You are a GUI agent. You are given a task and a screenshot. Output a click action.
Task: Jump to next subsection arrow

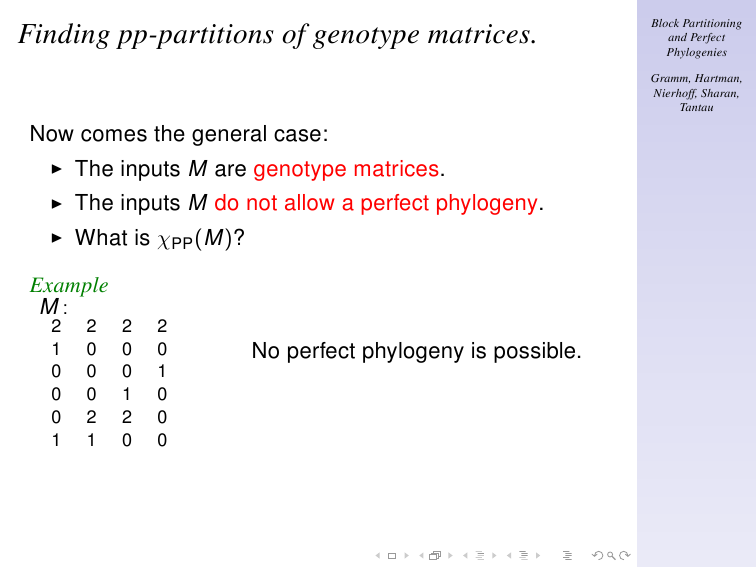(494, 555)
